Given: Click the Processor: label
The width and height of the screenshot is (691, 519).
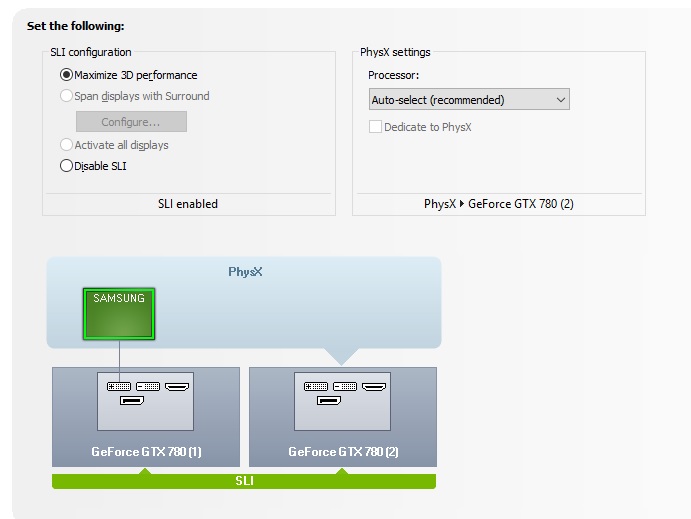Looking at the screenshot, I should (x=394, y=75).
